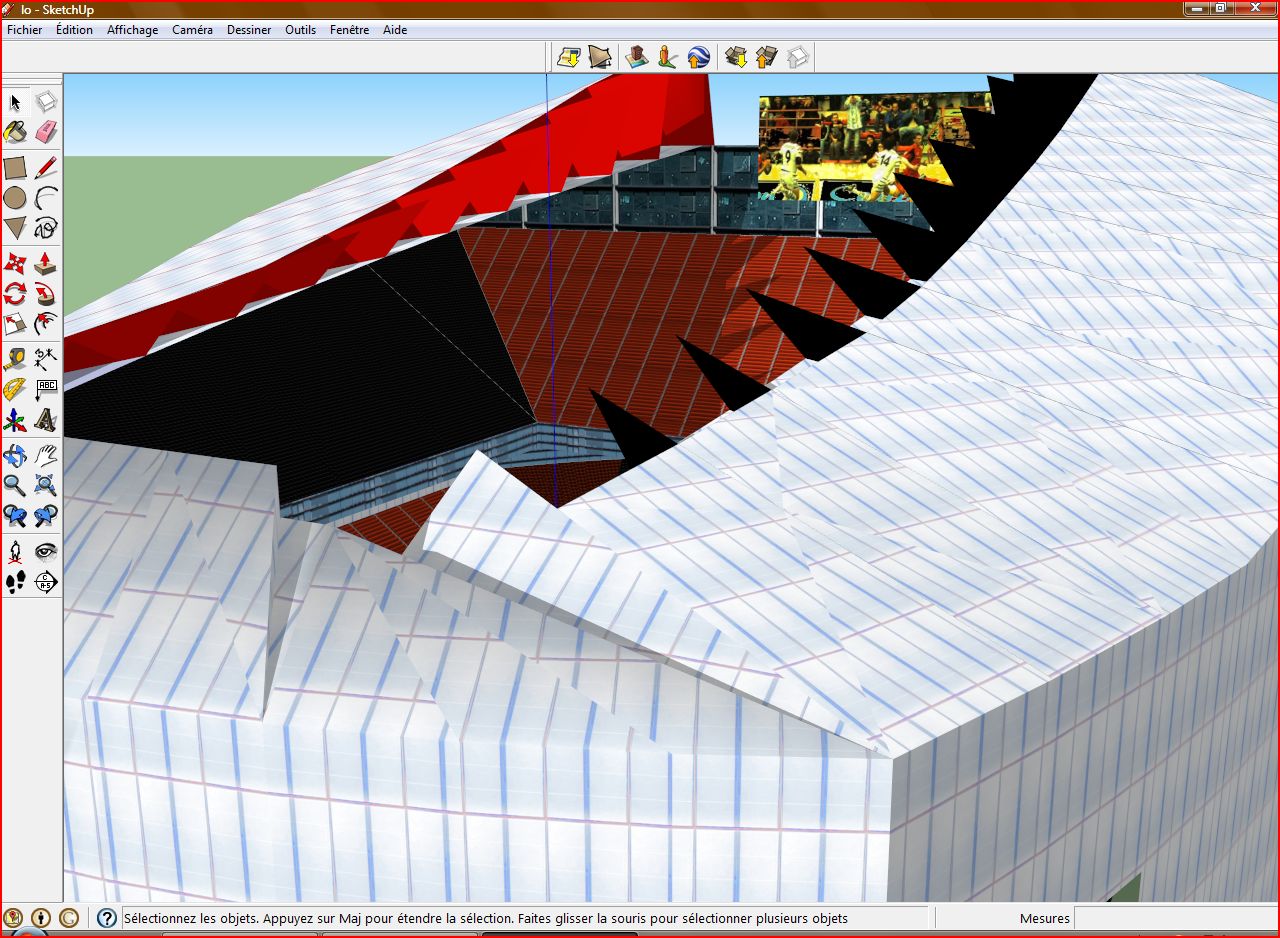1280x938 pixels.
Task: Select the Circle drawing tool
Action: [15, 198]
